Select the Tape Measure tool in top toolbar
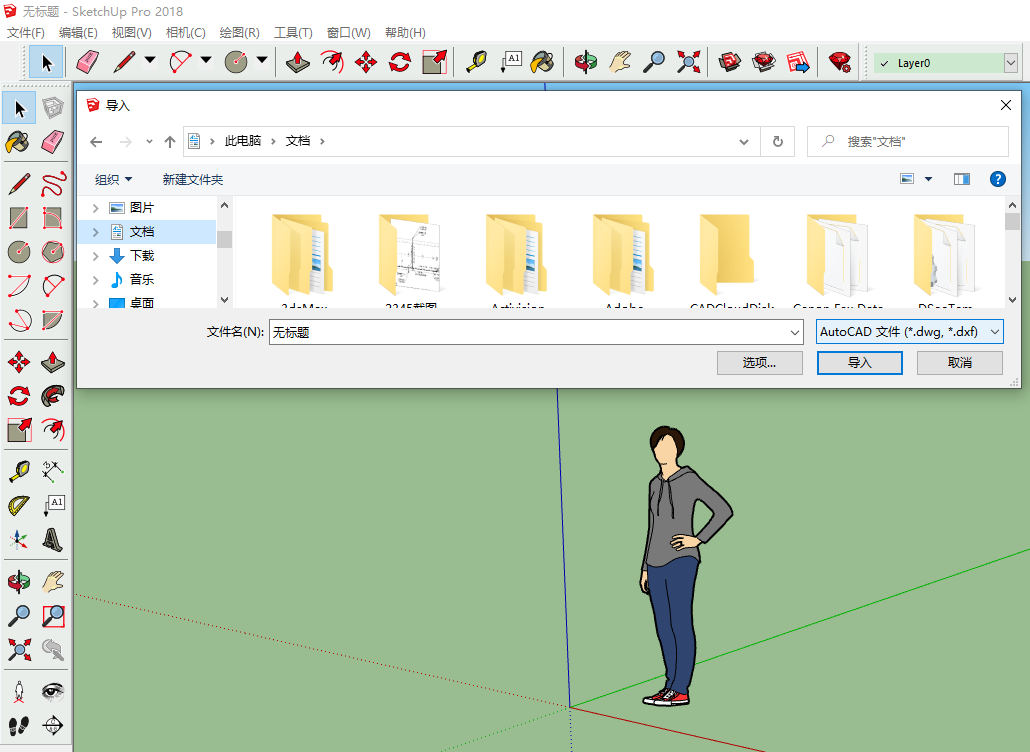Viewport: 1030px width, 752px height. pyautogui.click(x=476, y=62)
